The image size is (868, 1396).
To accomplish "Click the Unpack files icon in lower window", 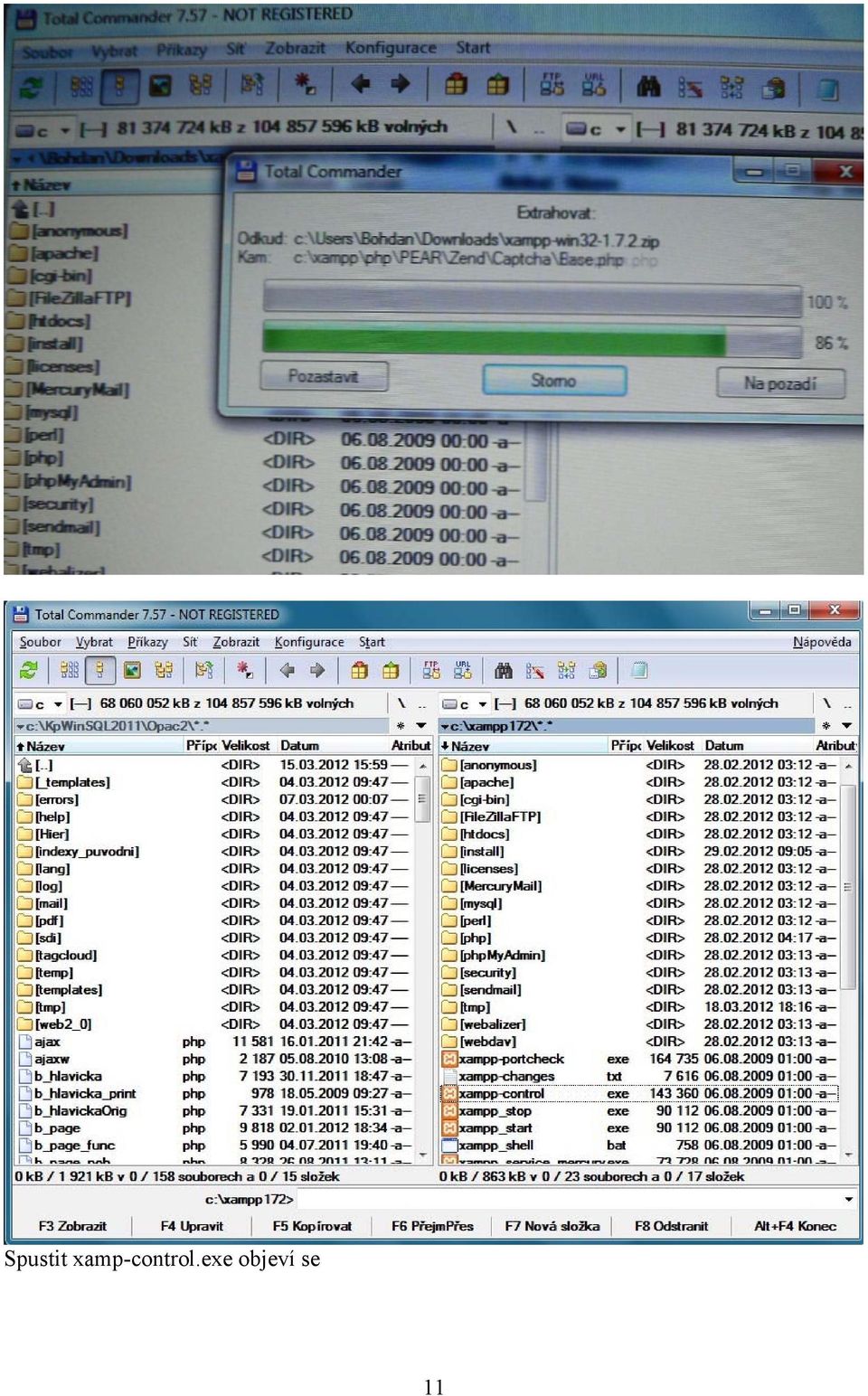I will tap(391, 670).
